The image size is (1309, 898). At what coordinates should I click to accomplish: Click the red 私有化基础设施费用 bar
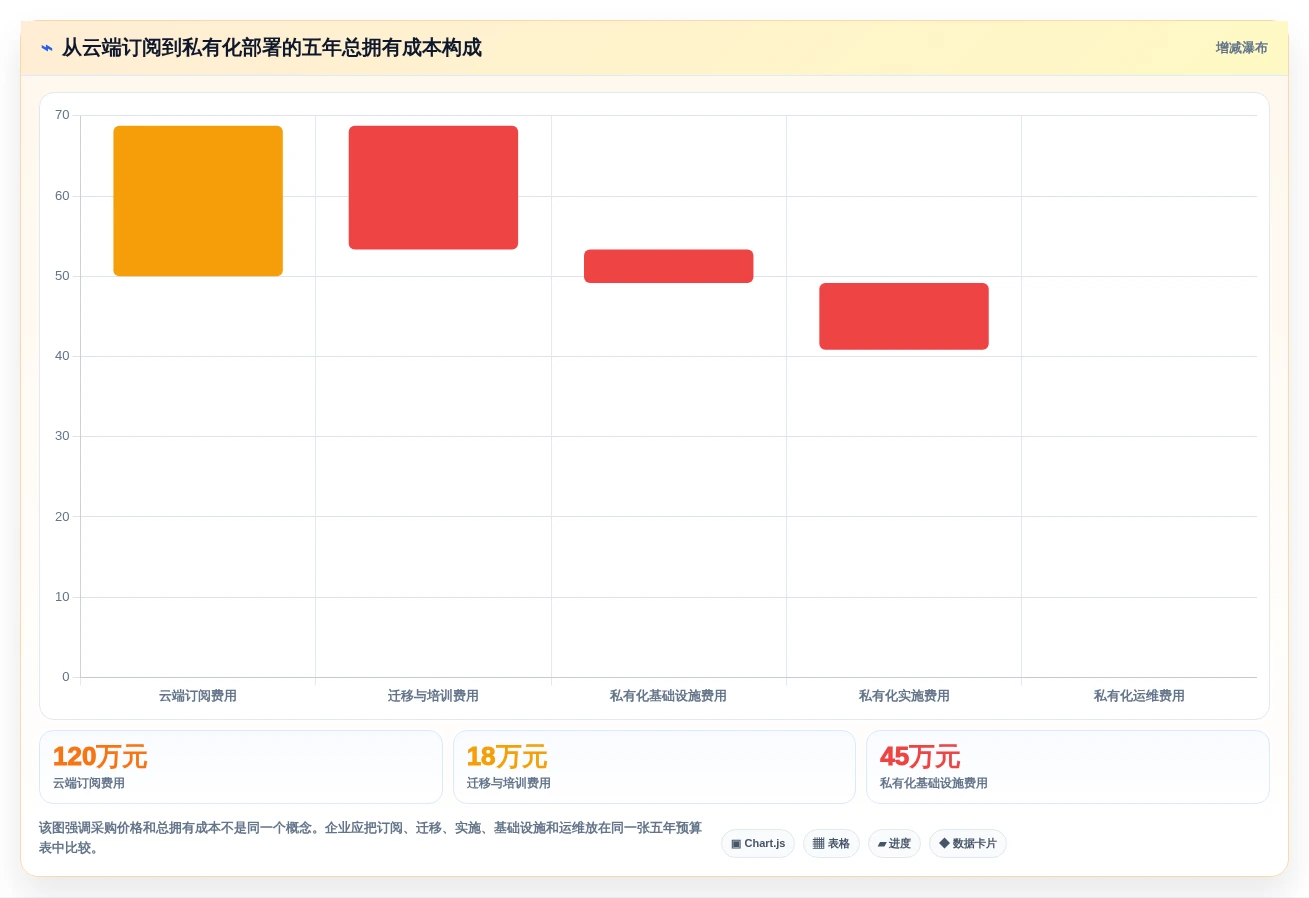coord(668,266)
